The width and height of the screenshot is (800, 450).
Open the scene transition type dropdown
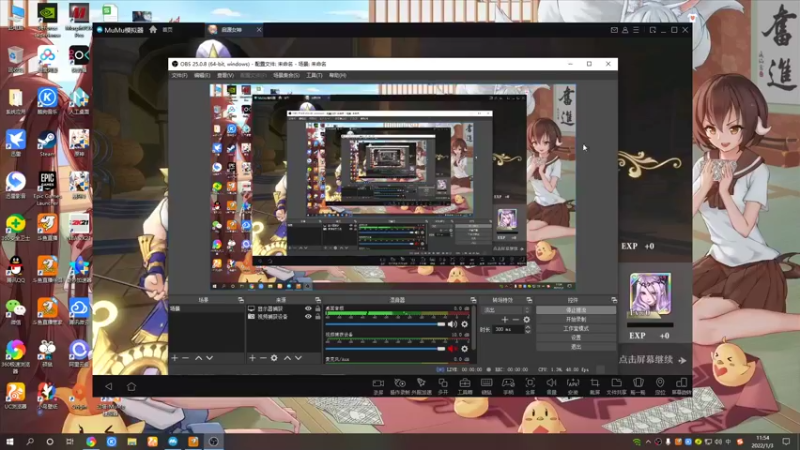coord(506,310)
